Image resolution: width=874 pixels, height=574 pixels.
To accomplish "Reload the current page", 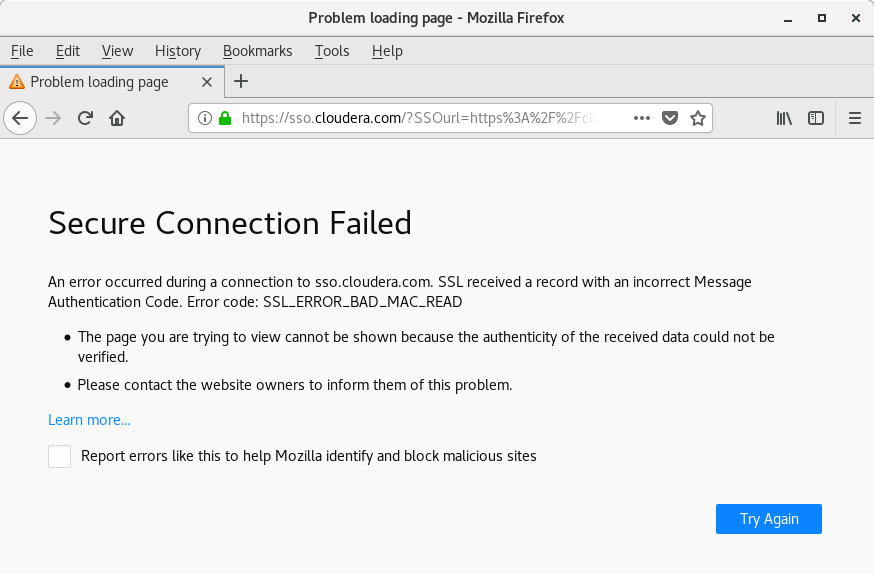I will click(85, 118).
